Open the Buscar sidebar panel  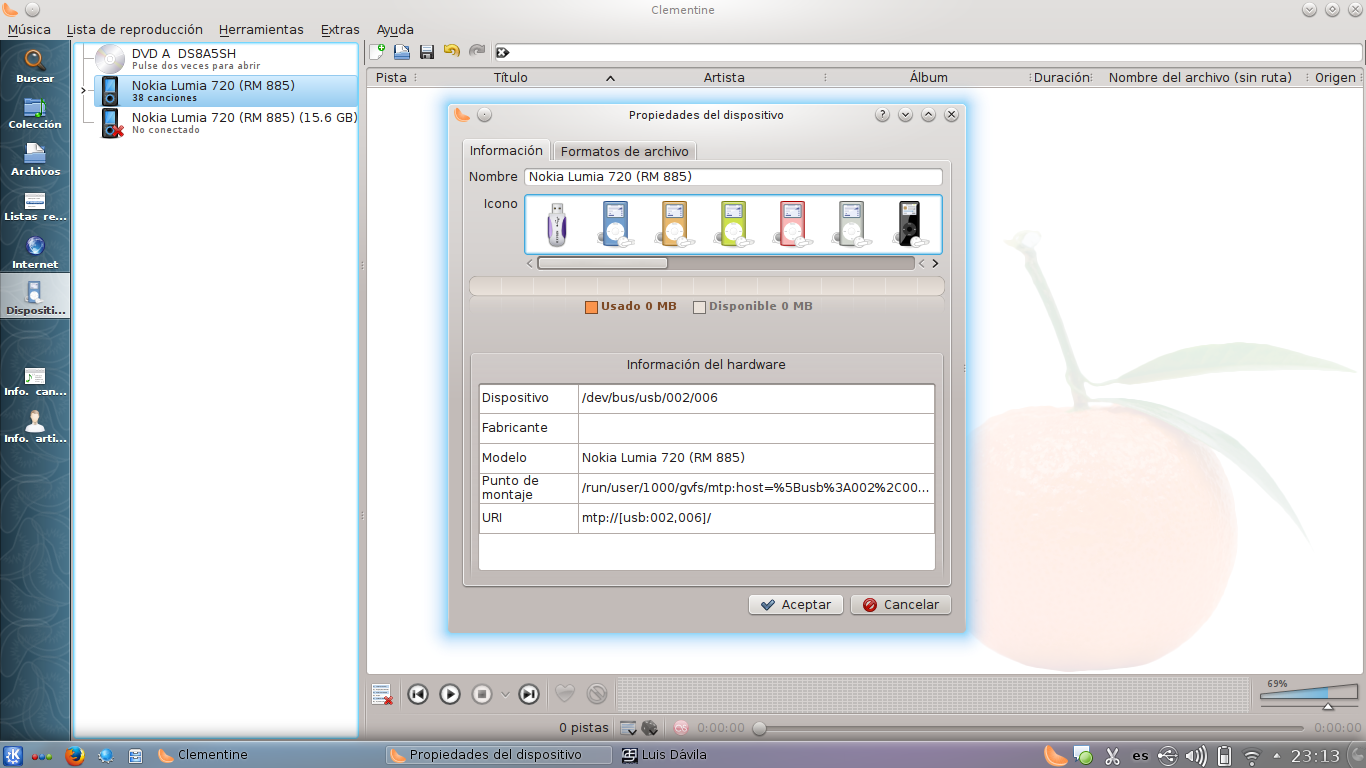[35, 66]
